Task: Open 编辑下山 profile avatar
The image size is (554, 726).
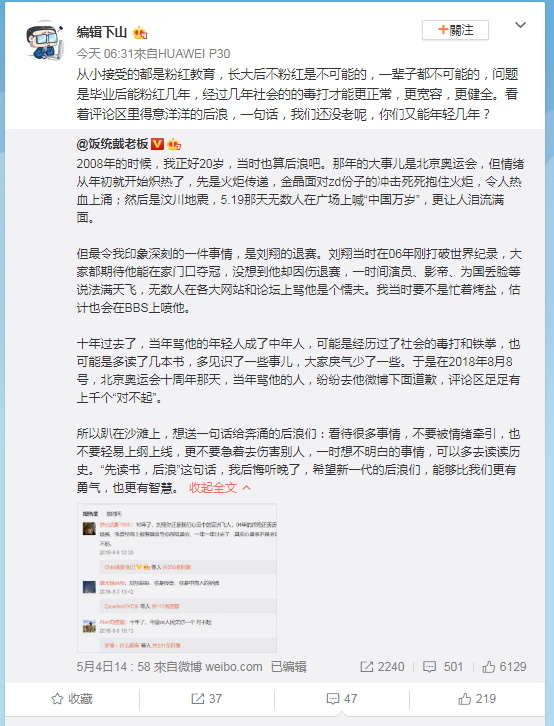Action: click(44, 40)
